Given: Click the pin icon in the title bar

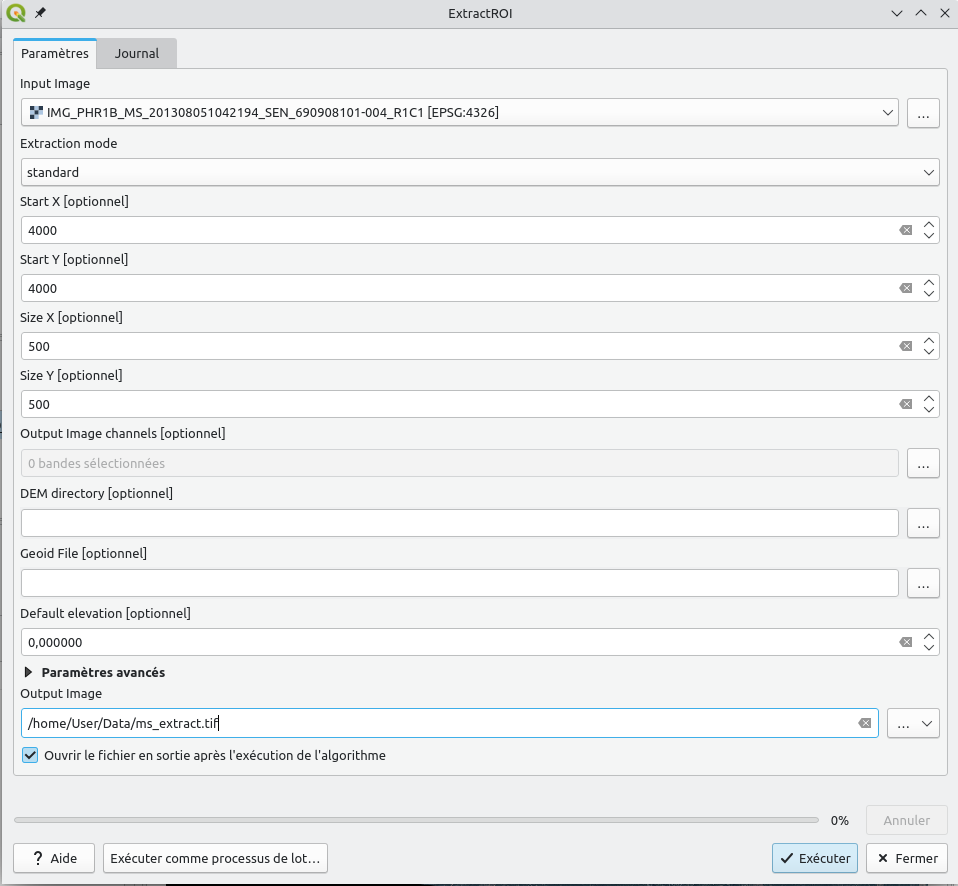Looking at the screenshot, I should pos(38,13).
